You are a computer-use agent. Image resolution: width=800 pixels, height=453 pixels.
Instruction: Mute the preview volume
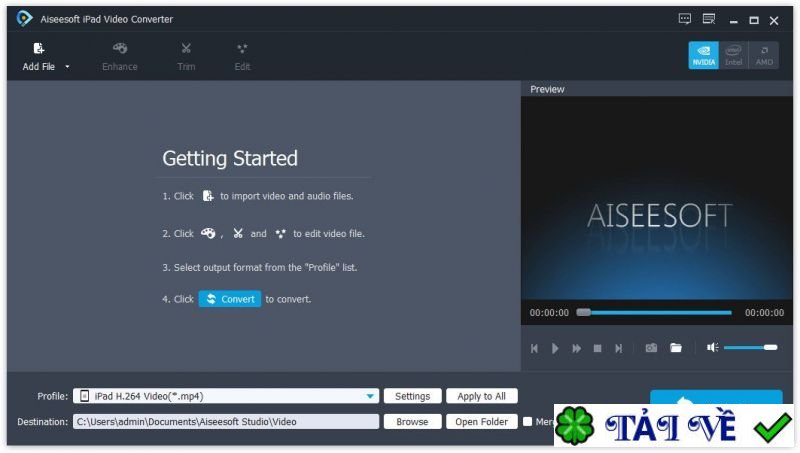712,347
